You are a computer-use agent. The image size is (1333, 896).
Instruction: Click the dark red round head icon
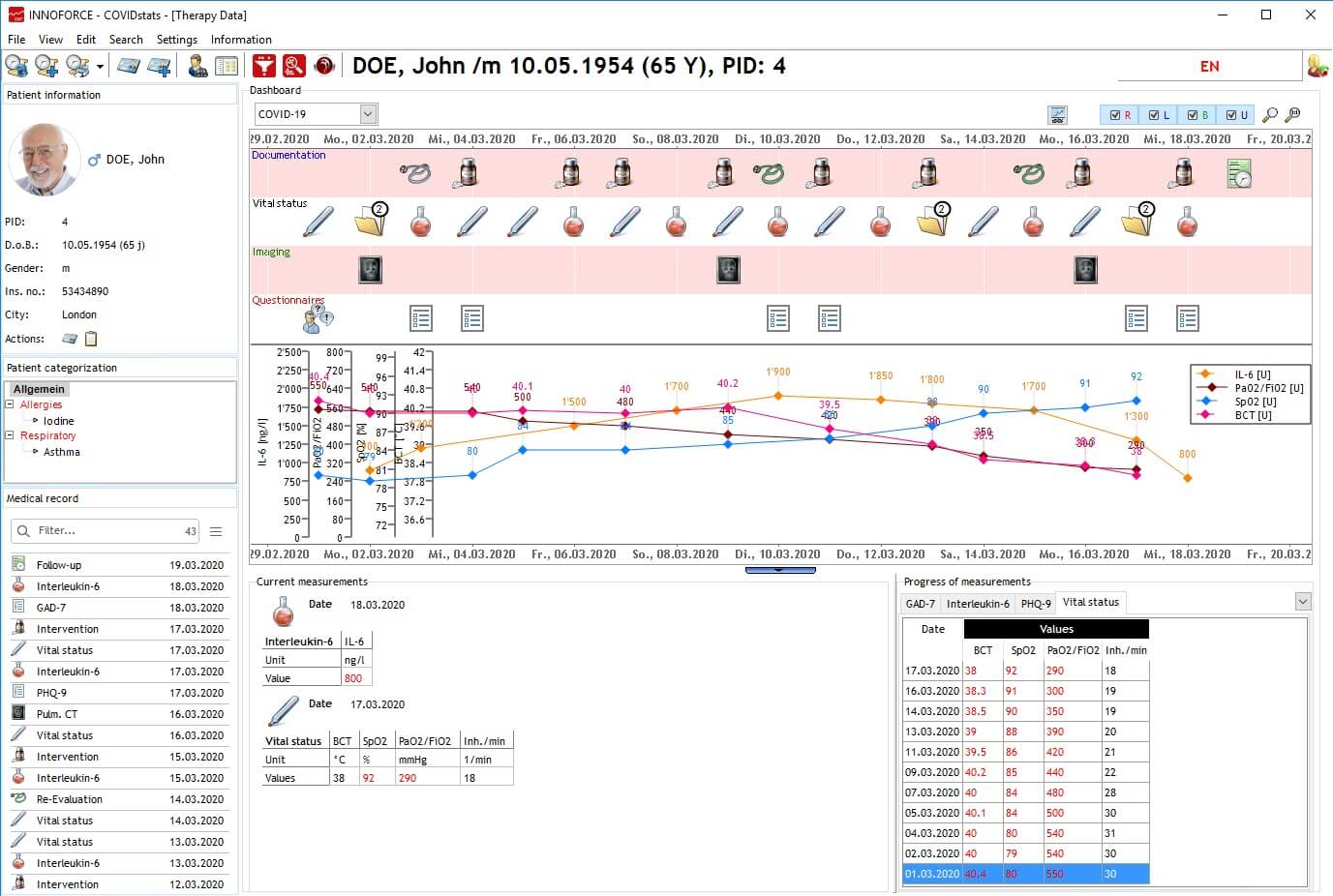pos(324,66)
